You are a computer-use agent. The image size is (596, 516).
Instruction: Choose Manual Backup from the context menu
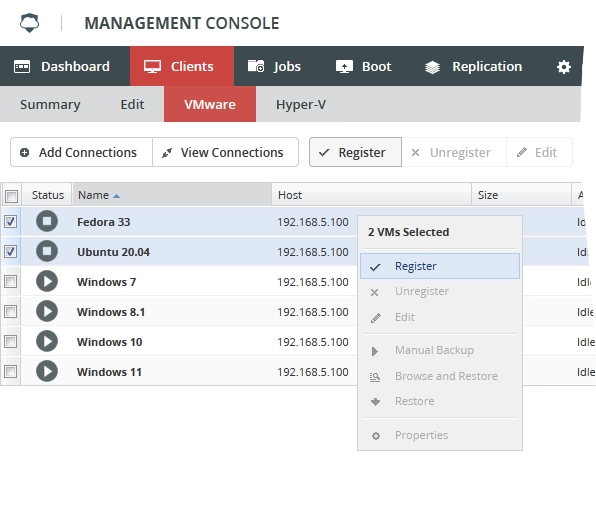(x=440, y=350)
